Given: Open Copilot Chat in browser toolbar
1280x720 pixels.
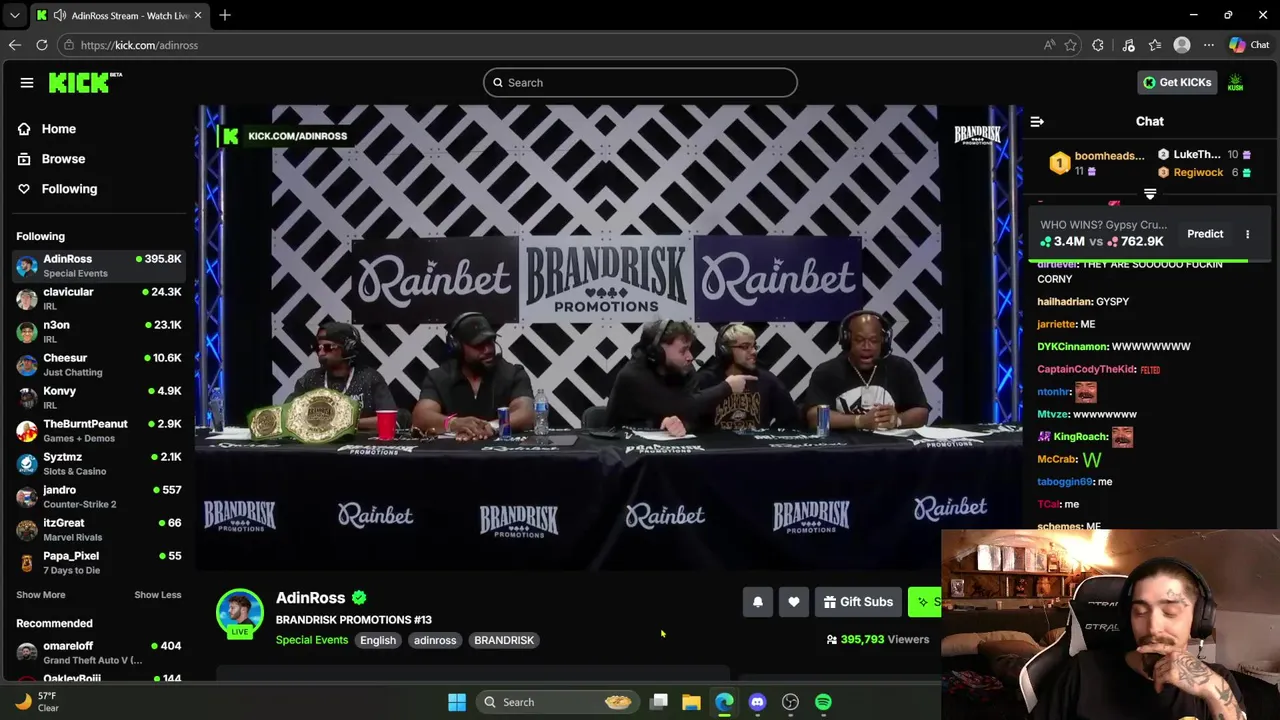Looking at the screenshot, I should point(1249,45).
